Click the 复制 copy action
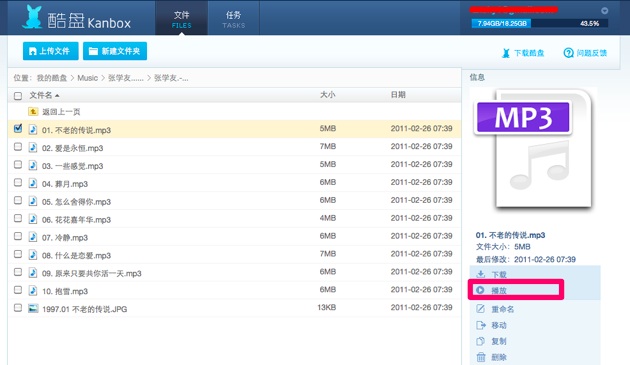The width and height of the screenshot is (630, 365). 499,341
